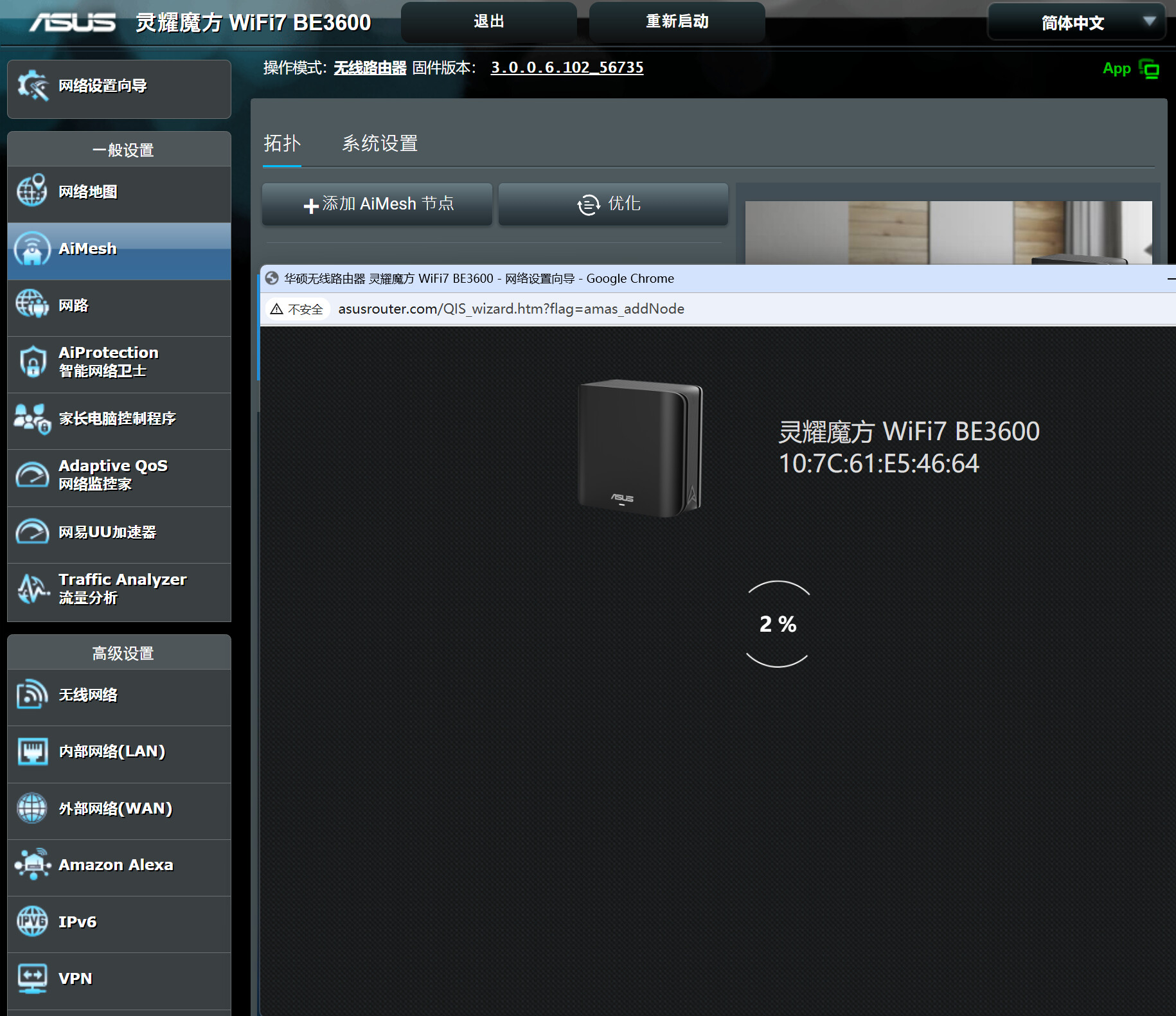1176x1016 pixels.
Task: Click the App link text
Action: pyautogui.click(x=1116, y=69)
